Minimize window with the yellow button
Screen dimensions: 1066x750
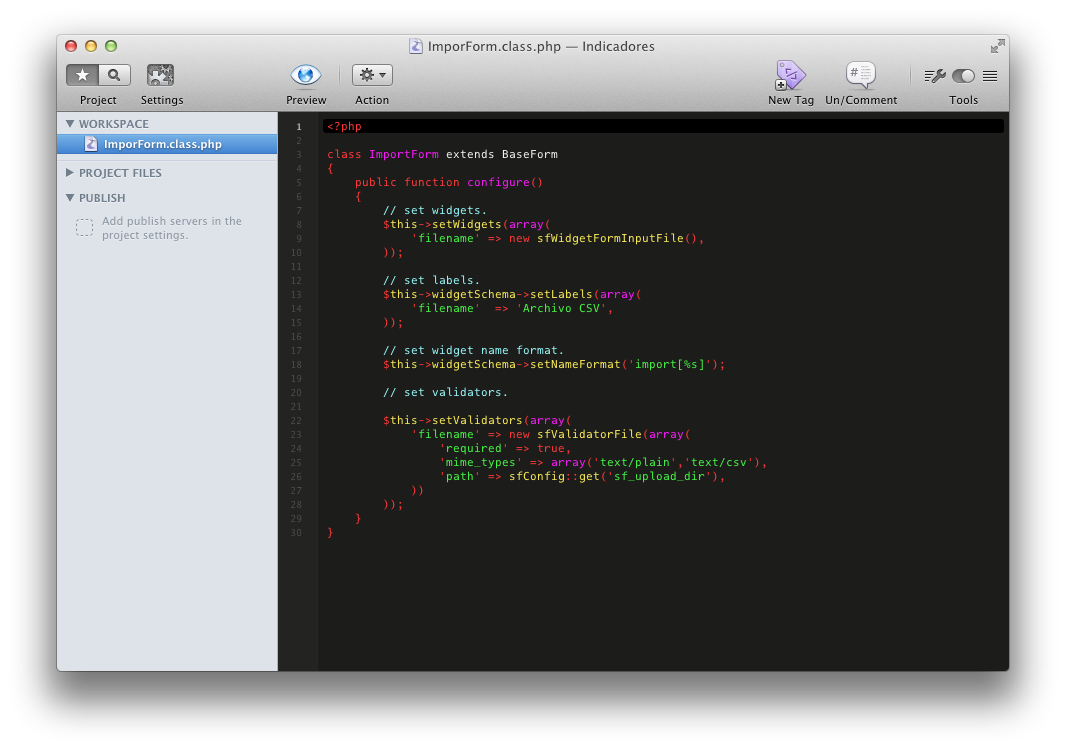[x=90, y=46]
